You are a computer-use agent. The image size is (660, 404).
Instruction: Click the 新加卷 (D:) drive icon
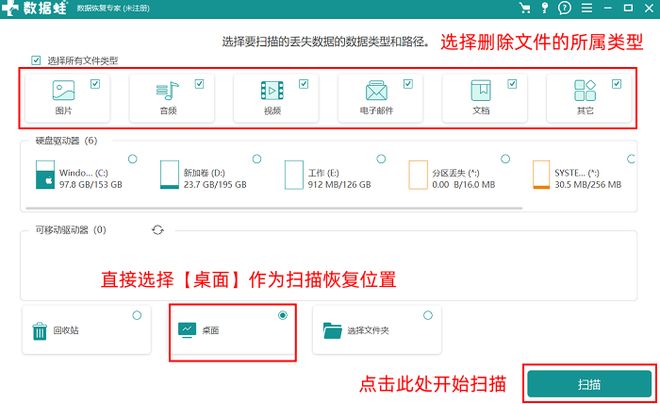click(169, 175)
